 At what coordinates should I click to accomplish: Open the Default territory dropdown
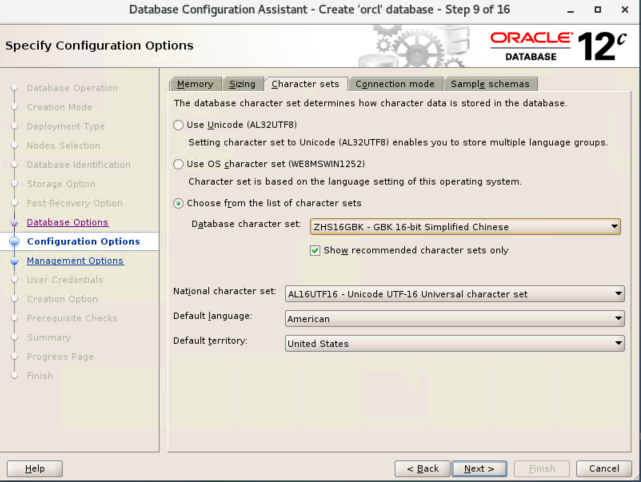[455, 343]
